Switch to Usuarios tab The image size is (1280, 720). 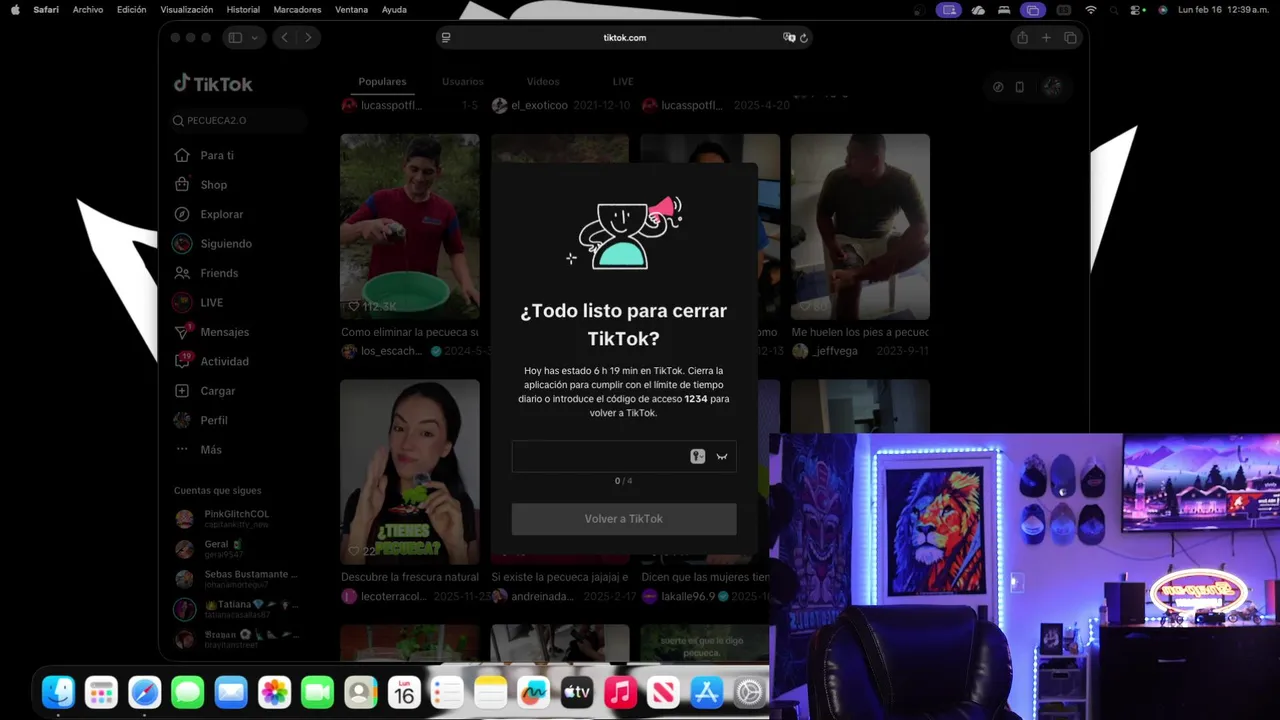point(463,82)
